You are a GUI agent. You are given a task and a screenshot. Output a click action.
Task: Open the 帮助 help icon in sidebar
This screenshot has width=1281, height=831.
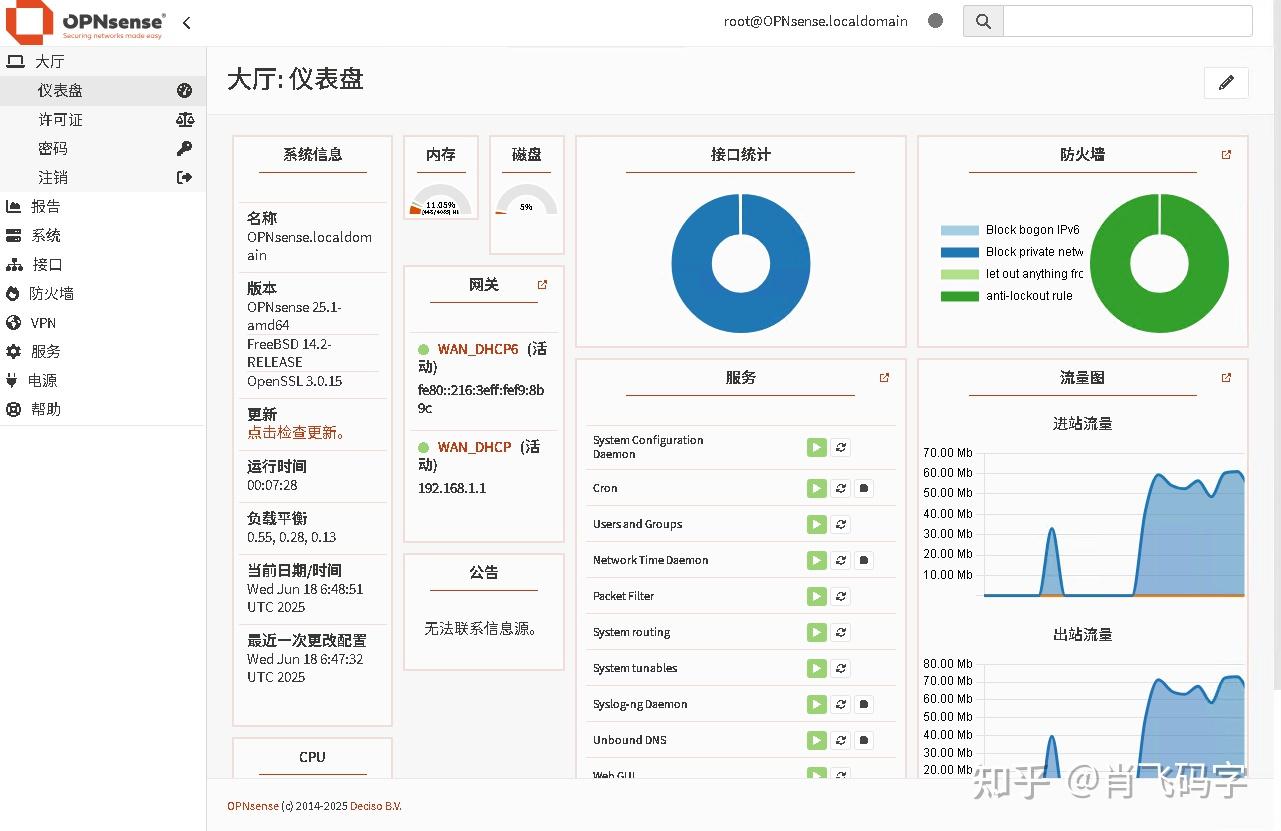coord(15,409)
